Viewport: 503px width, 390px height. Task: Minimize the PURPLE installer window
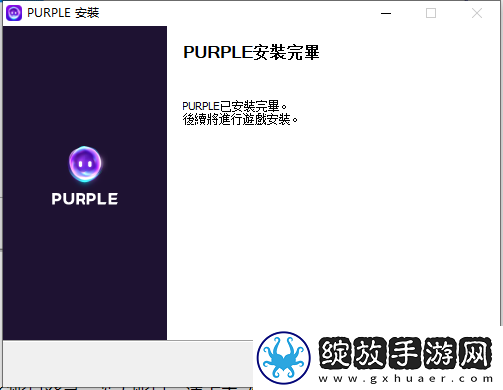coord(386,13)
